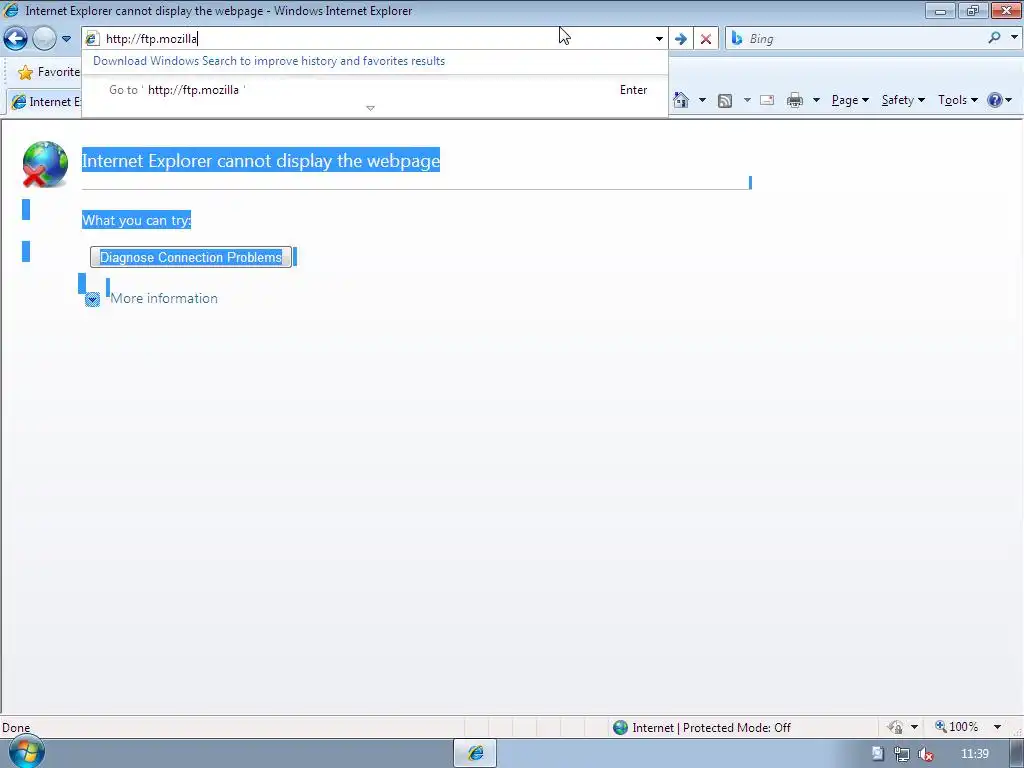Click 'Internet | Protected Mode: Off' status text

(711, 728)
